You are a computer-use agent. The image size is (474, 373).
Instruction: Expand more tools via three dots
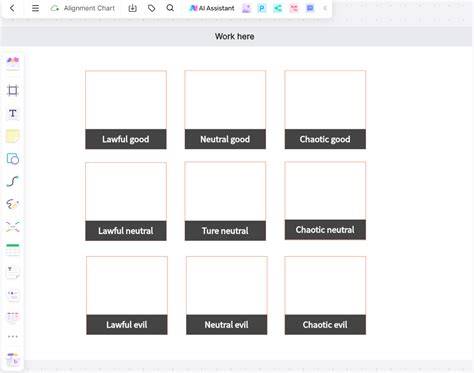(13, 337)
